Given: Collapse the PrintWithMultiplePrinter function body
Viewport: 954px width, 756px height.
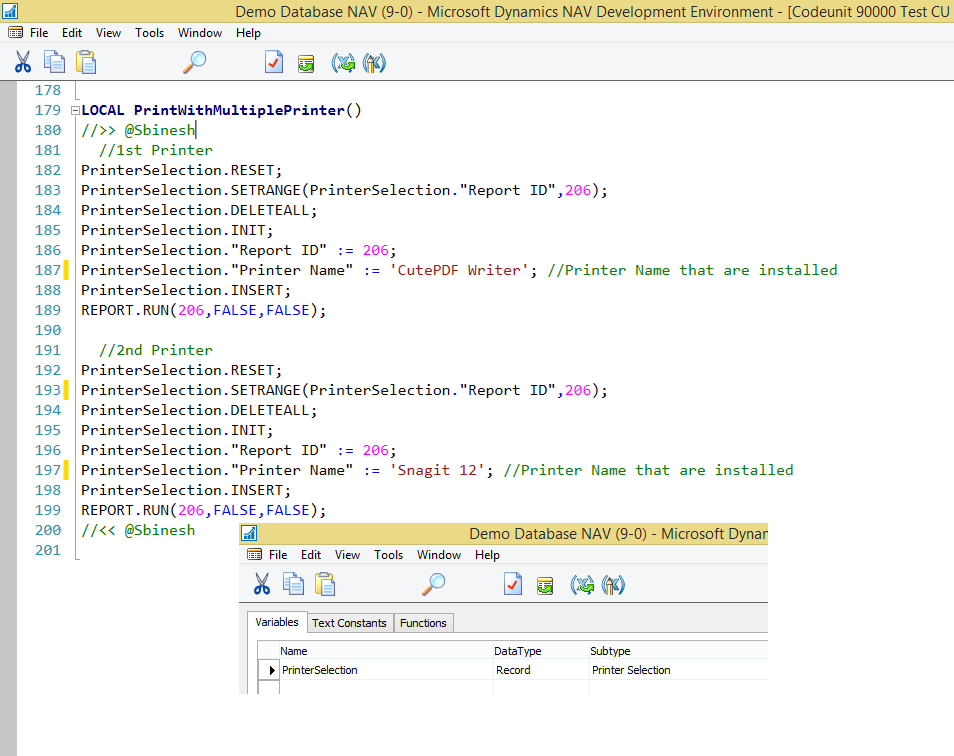Looking at the screenshot, I should click(x=75, y=110).
